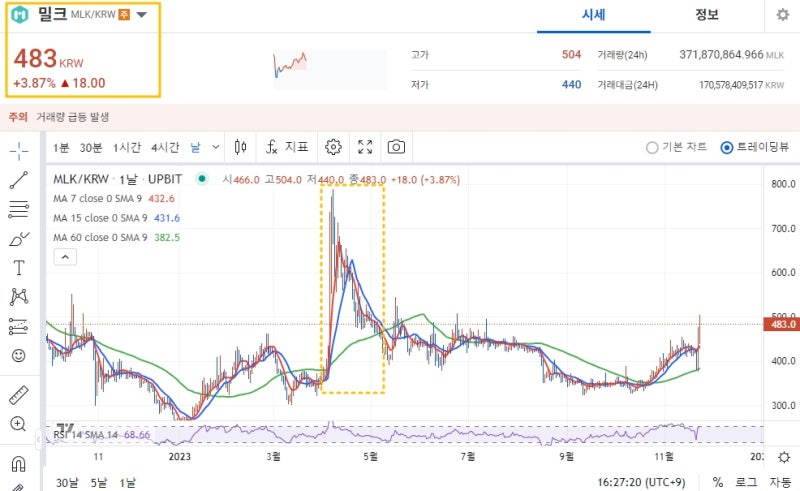Click the 거래량 급등 발생 warning notice
Image resolution: width=800 pixels, height=491 pixels.
(72, 117)
